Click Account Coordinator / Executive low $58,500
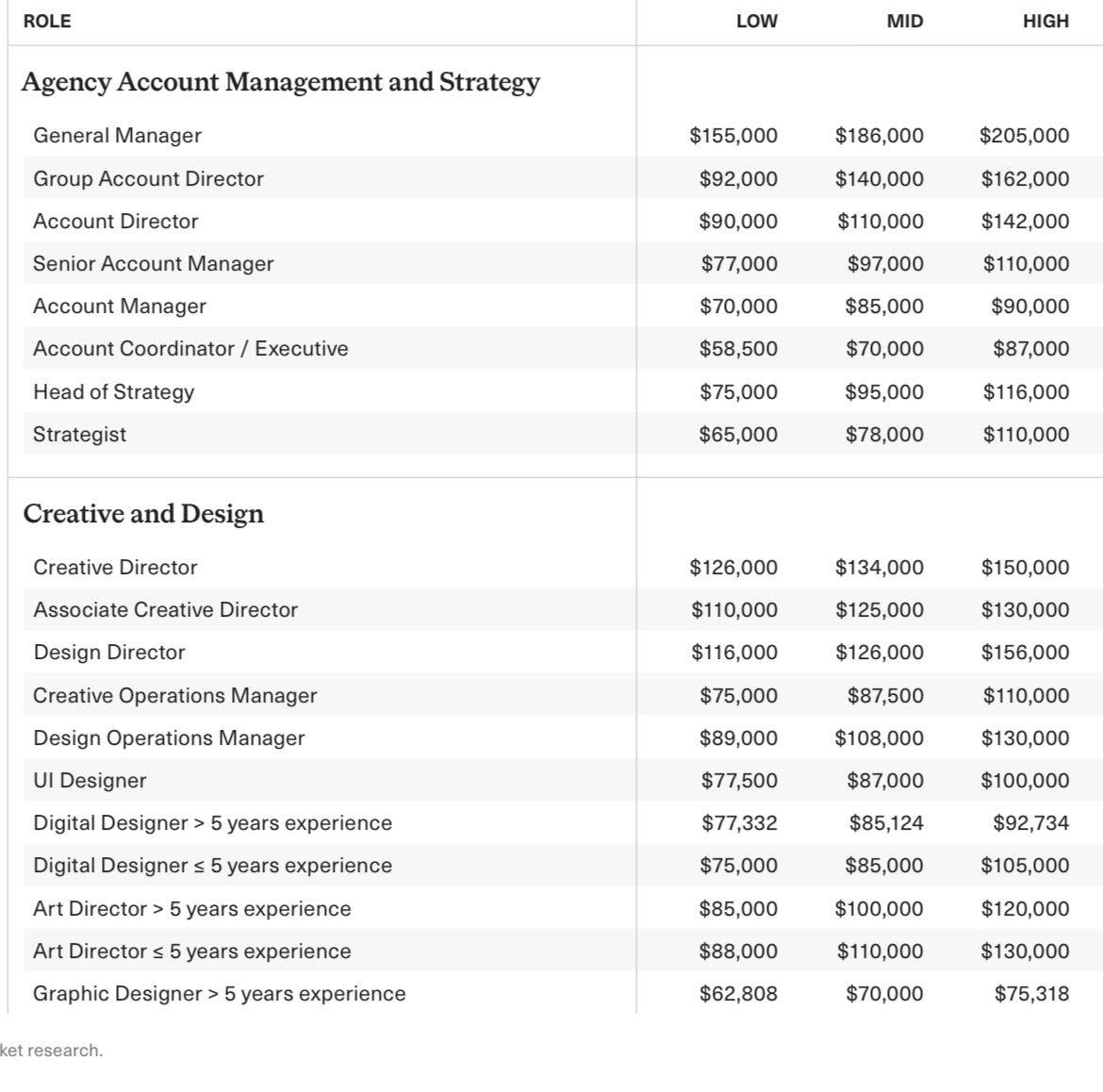The height and width of the screenshot is (1092, 1103). 738,348
